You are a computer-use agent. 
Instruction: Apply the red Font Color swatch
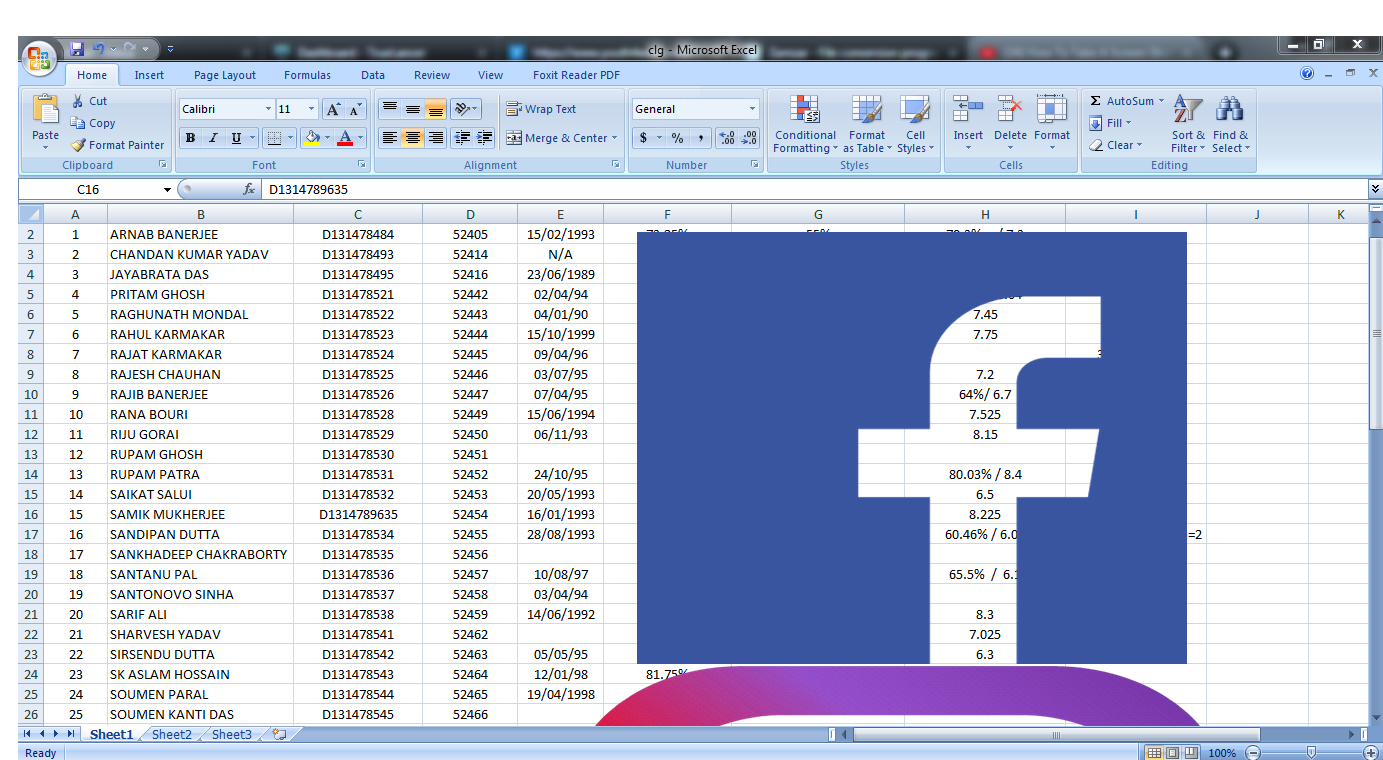click(x=345, y=138)
